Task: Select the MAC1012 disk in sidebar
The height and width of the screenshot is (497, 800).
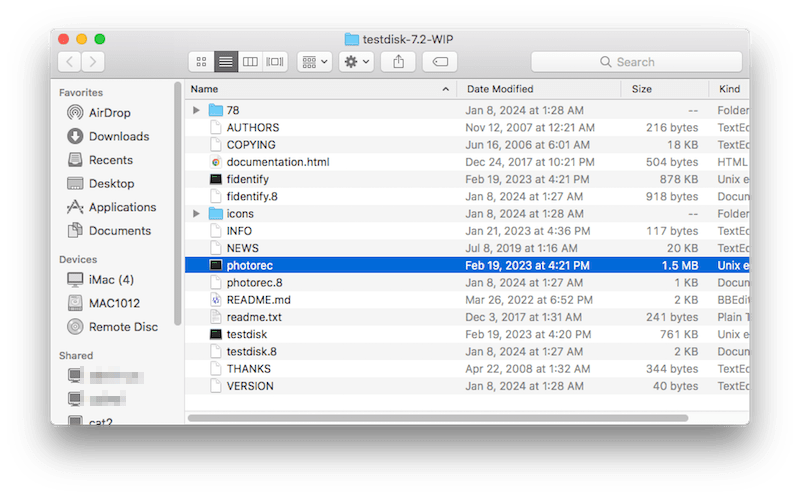Action: [104, 303]
